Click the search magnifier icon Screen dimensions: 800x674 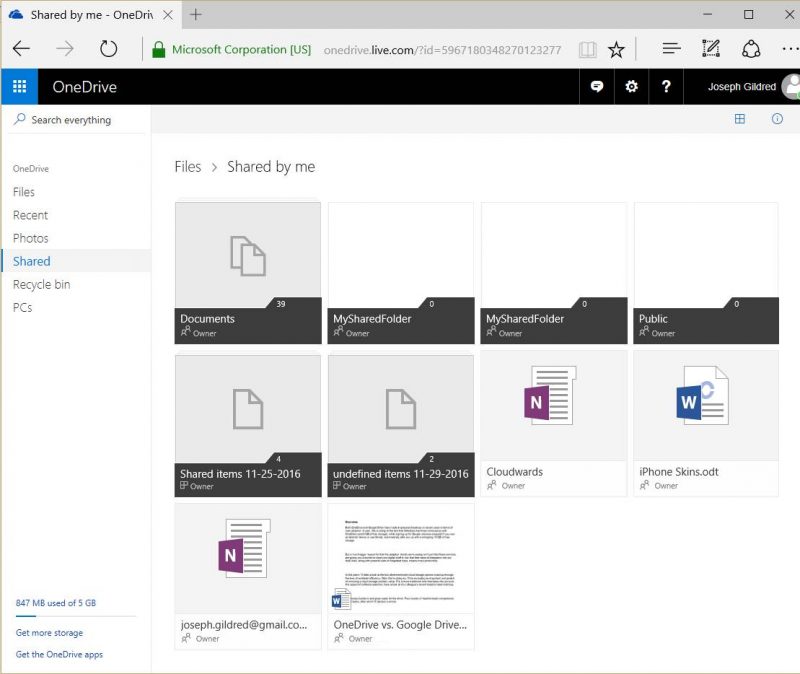(x=18, y=119)
